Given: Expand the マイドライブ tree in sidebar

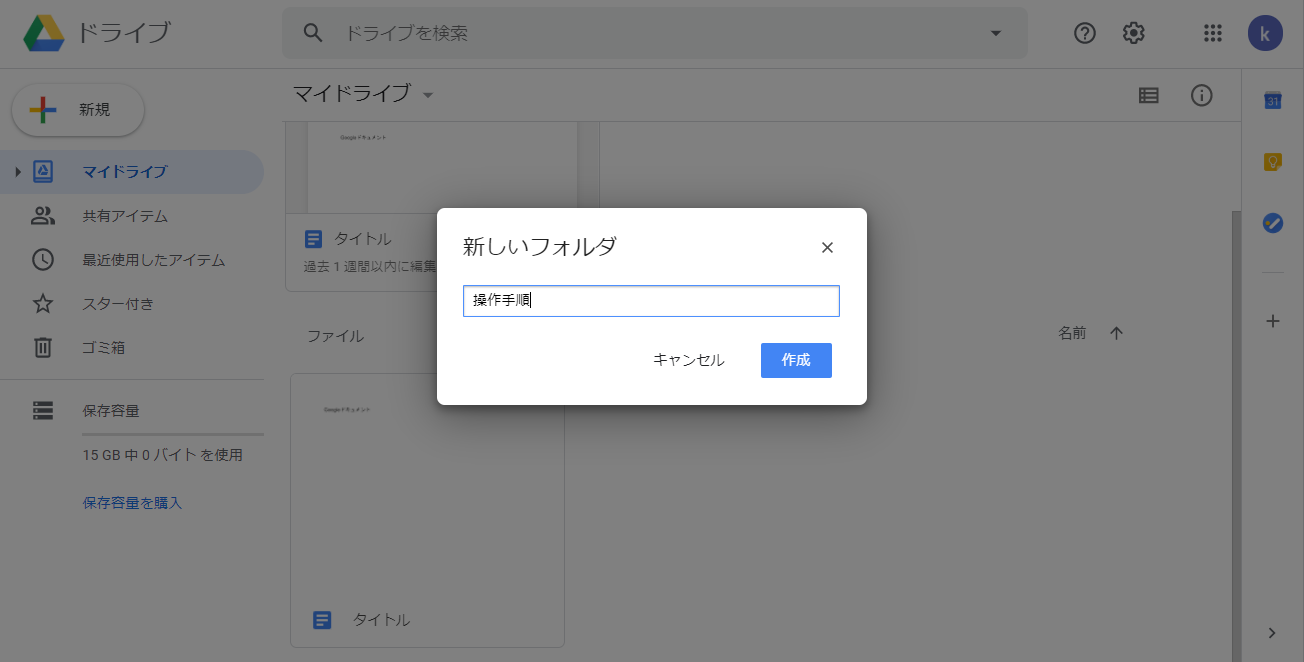Looking at the screenshot, I should 18,172.
